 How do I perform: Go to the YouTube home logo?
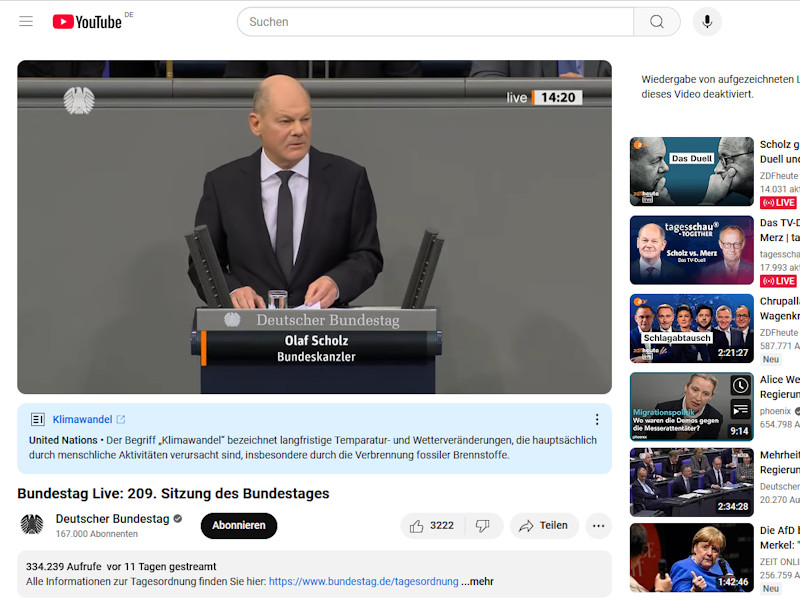[87, 21]
